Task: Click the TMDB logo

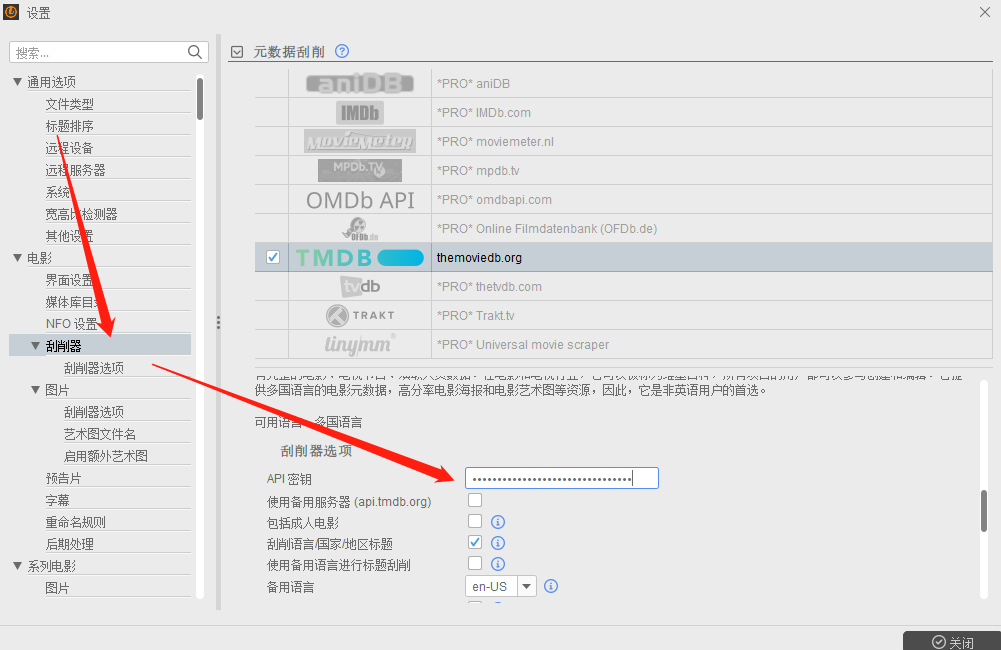Action: pos(359,257)
